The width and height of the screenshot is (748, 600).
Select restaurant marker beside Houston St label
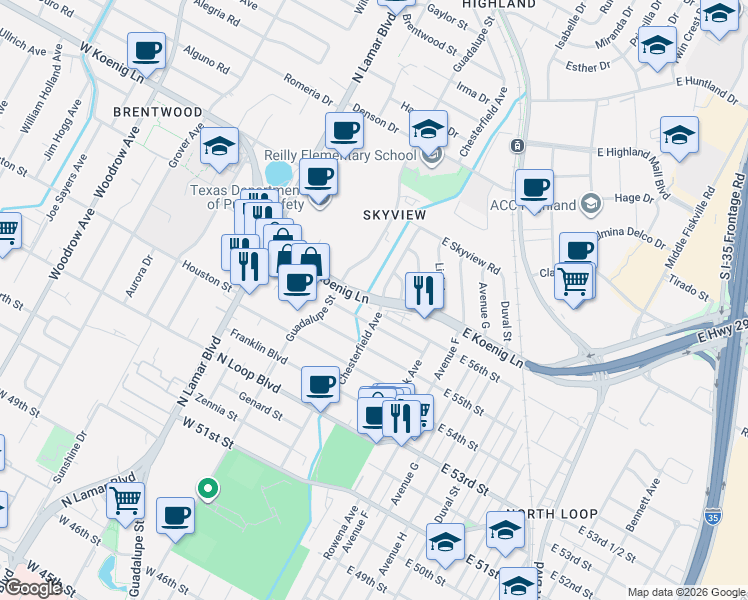pos(249,270)
